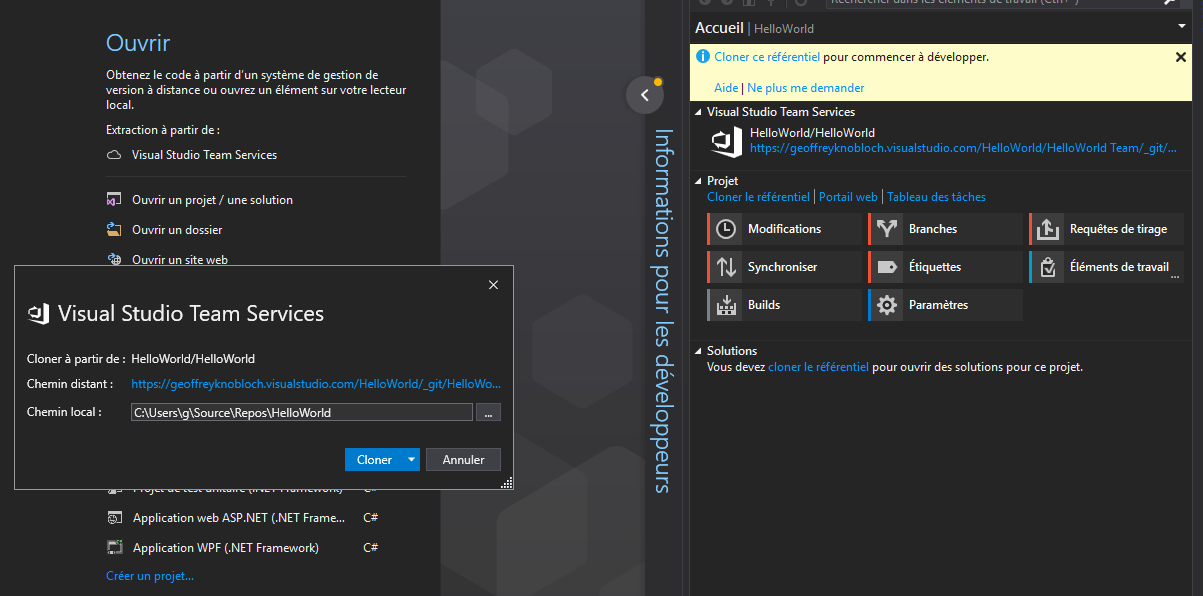Click the Aide link
The height and width of the screenshot is (596, 1203).
[x=726, y=88]
